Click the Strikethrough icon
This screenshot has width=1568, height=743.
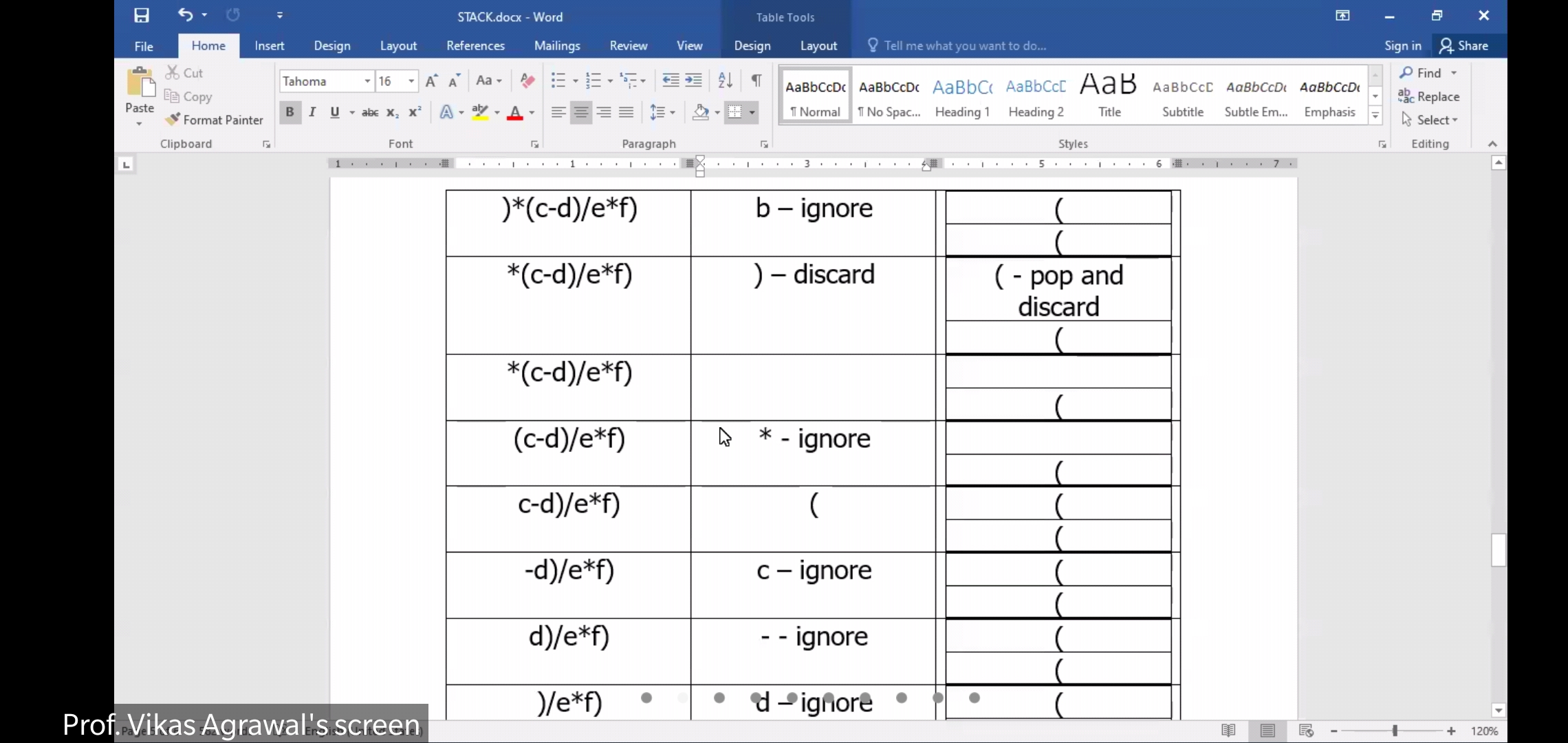[x=370, y=112]
